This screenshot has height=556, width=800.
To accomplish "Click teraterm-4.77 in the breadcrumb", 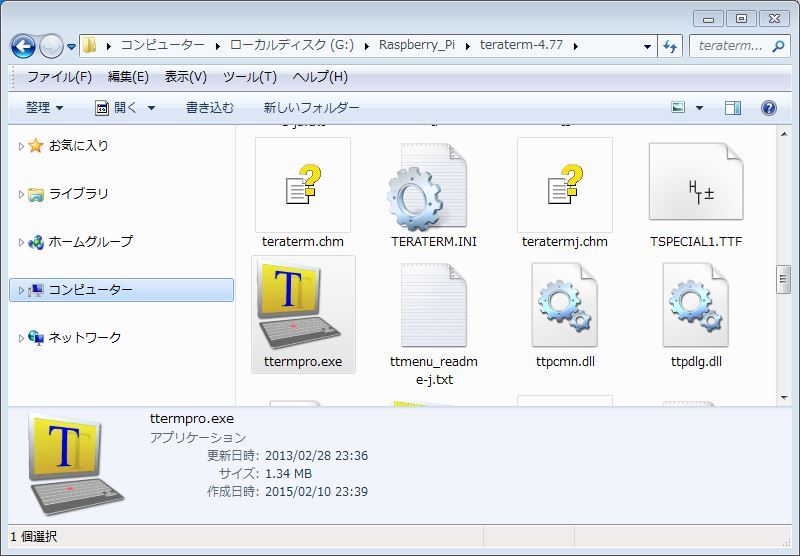I will click(x=521, y=45).
